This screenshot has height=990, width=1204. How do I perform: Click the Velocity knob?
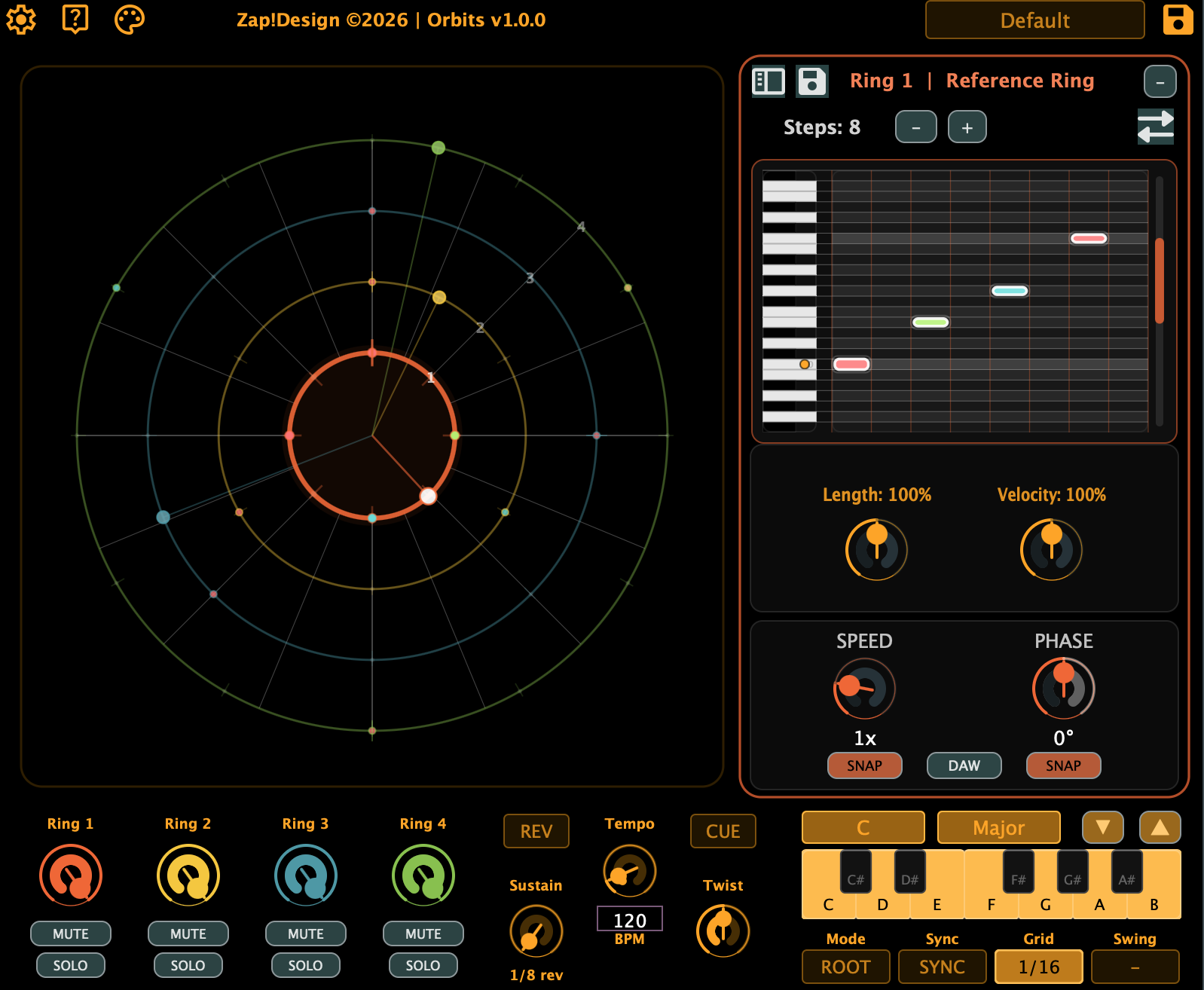click(1052, 549)
